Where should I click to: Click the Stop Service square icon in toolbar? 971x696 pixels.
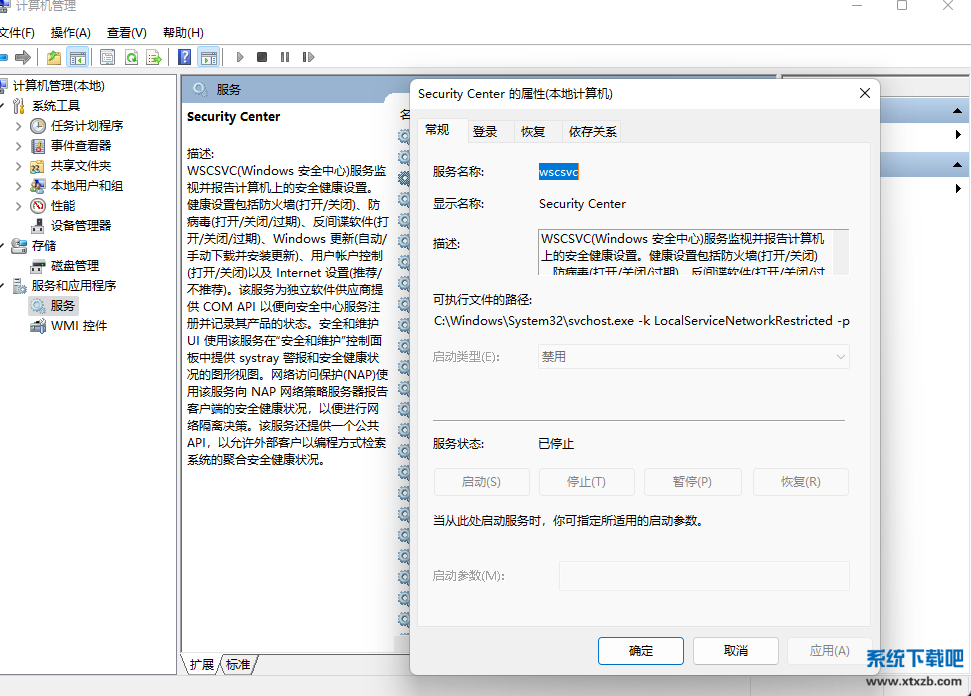pyautogui.click(x=262, y=58)
